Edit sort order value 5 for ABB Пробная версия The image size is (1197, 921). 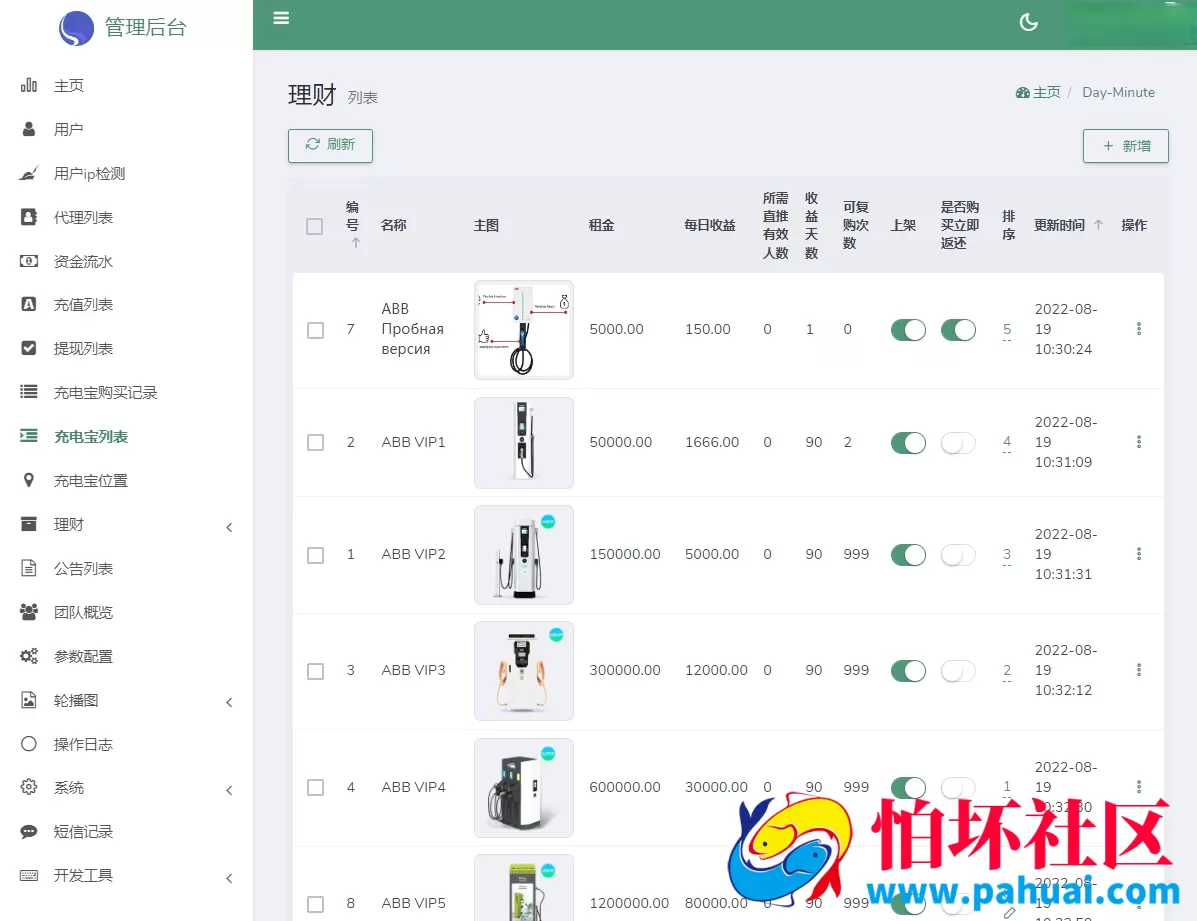(x=1007, y=329)
